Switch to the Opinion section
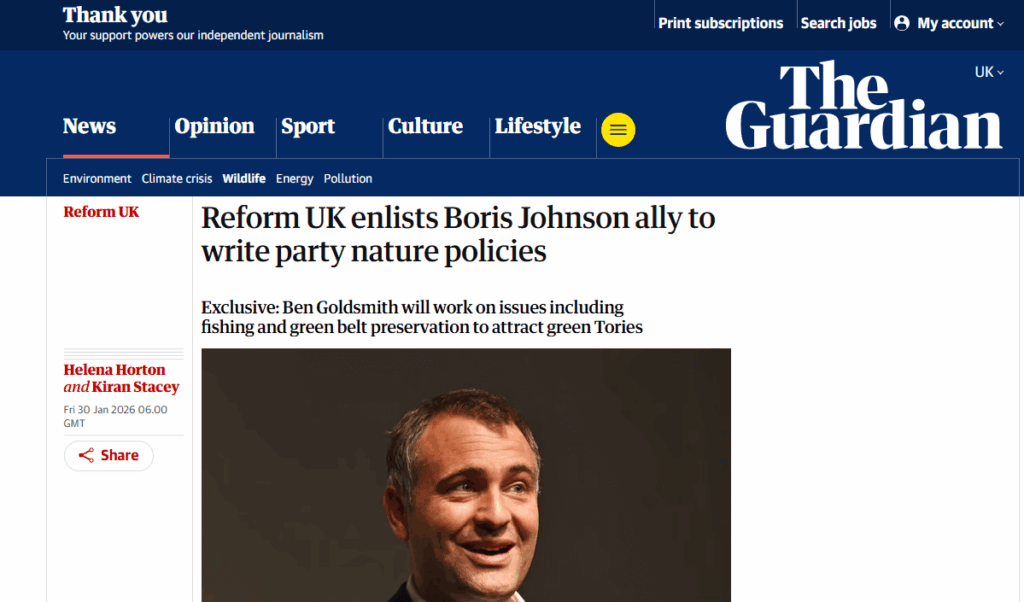The width and height of the screenshot is (1024, 602). (214, 127)
